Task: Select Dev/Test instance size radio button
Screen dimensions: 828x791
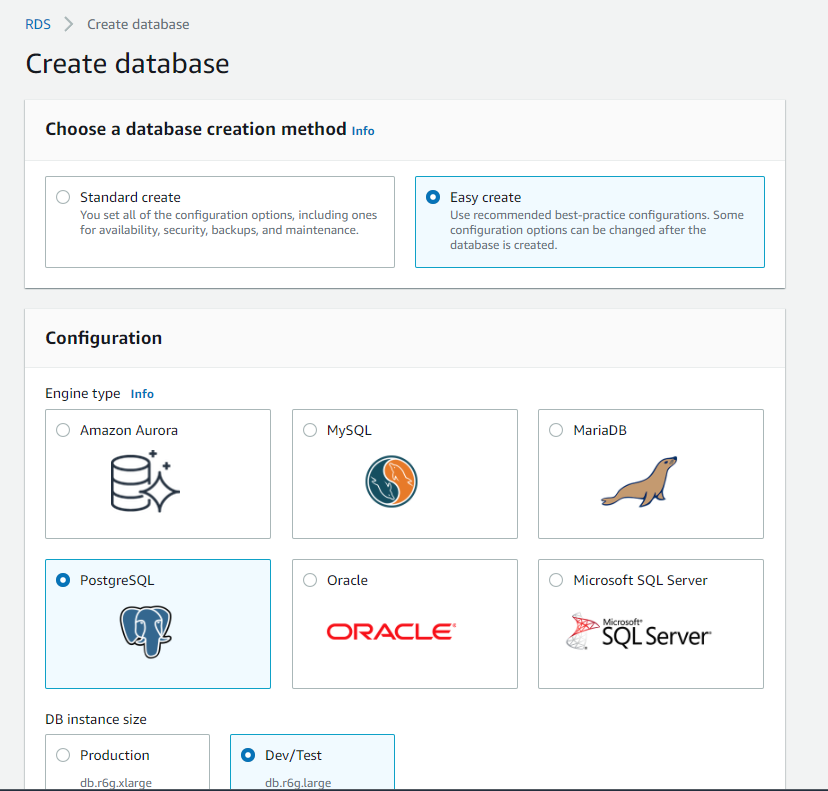Action: pyautogui.click(x=248, y=755)
